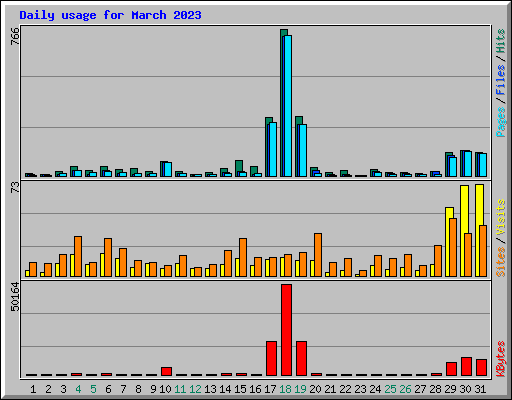Click the Visits legend label
The height and width of the screenshot is (400, 512).
coord(501,217)
